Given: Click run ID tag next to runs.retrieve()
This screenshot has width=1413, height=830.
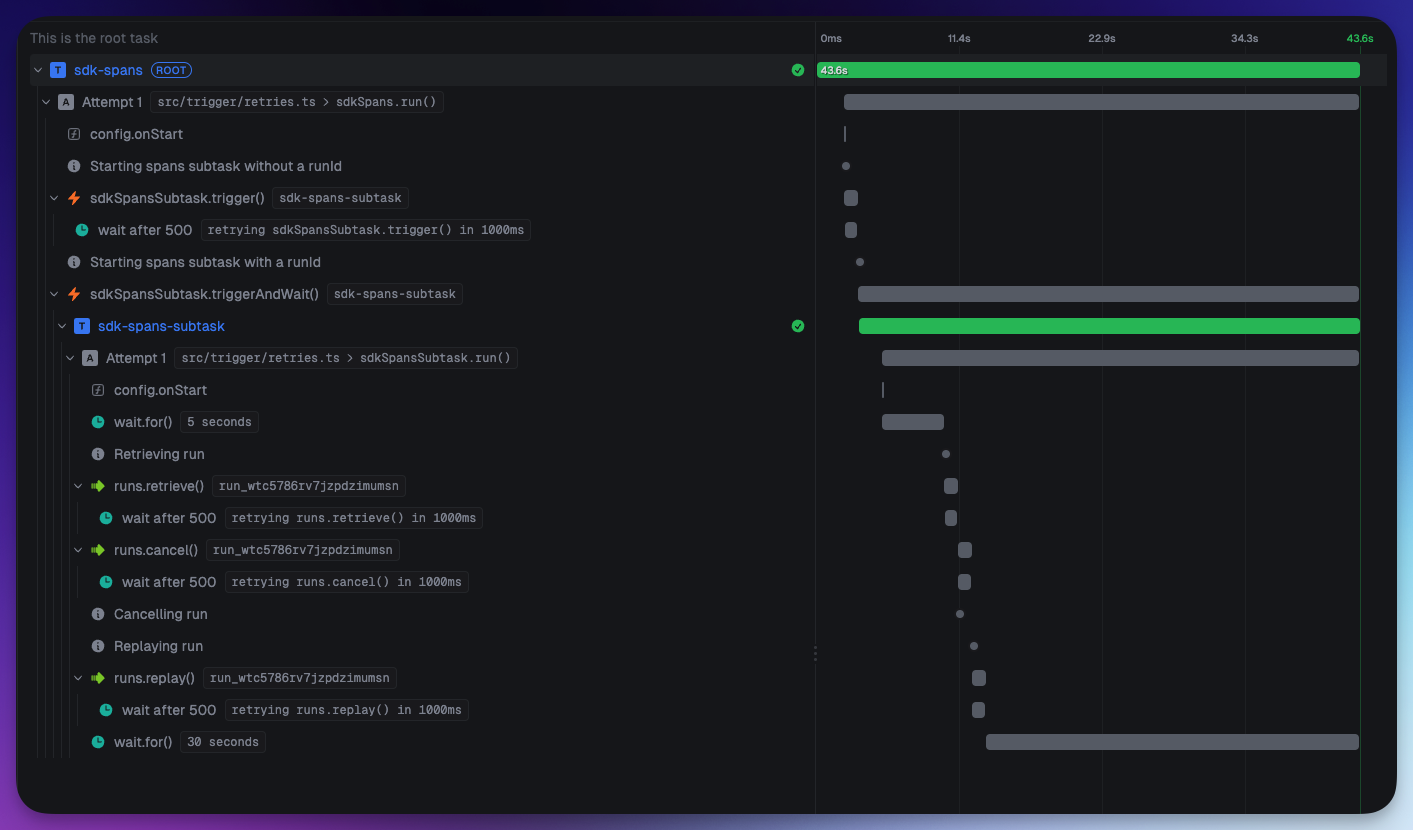Looking at the screenshot, I should (x=308, y=486).
